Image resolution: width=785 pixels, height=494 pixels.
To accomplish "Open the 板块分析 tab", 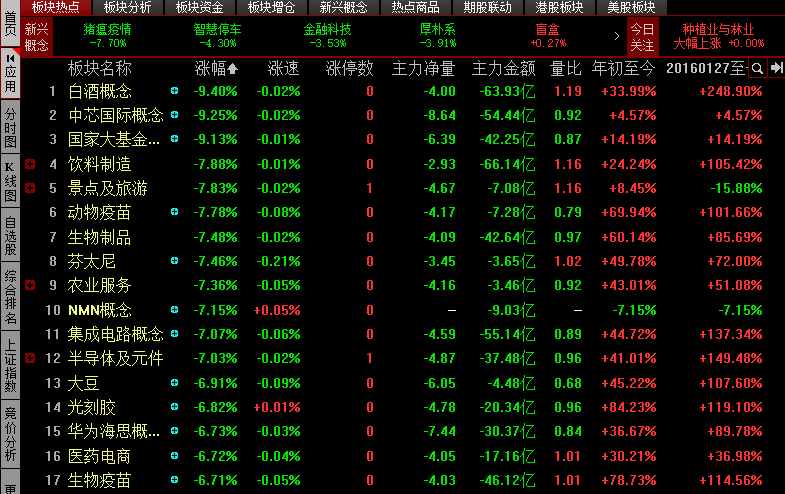I will coord(127,7).
